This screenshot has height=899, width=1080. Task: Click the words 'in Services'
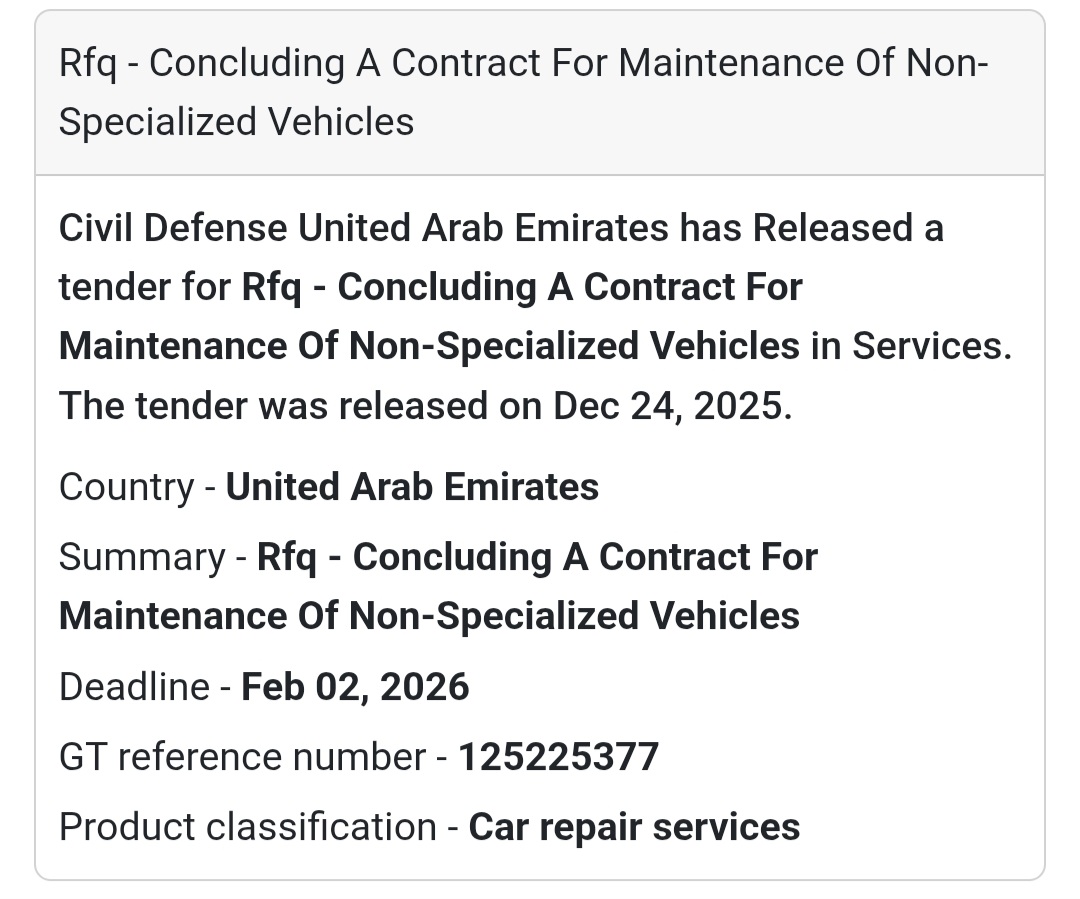930,346
